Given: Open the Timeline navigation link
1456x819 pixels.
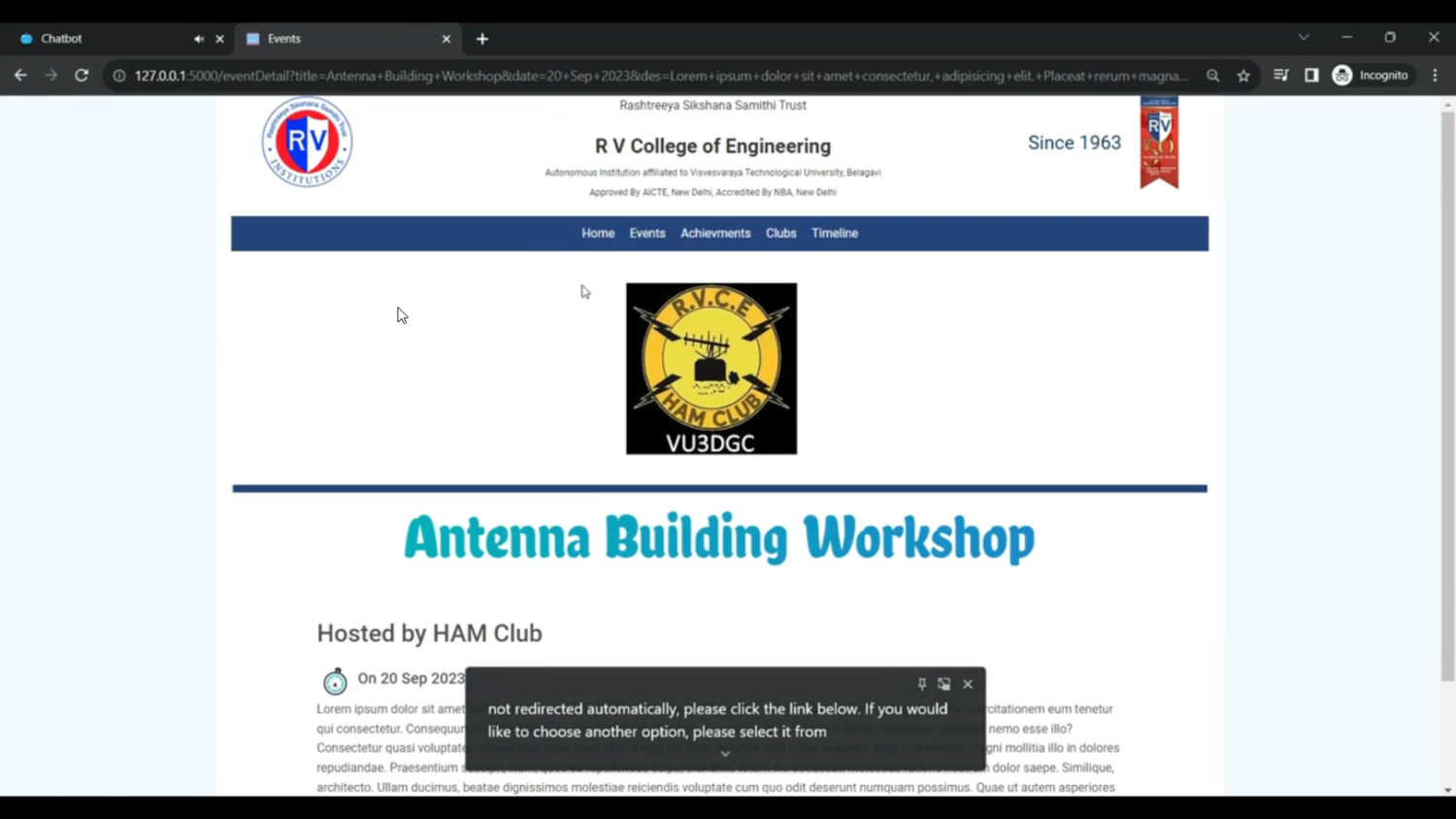Looking at the screenshot, I should coord(835,234).
